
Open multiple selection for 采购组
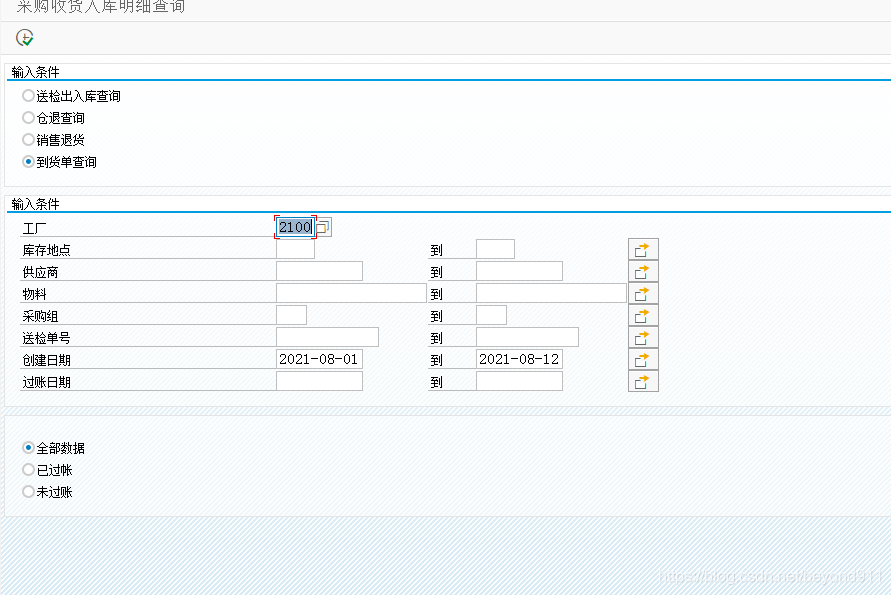[x=643, y=314]
